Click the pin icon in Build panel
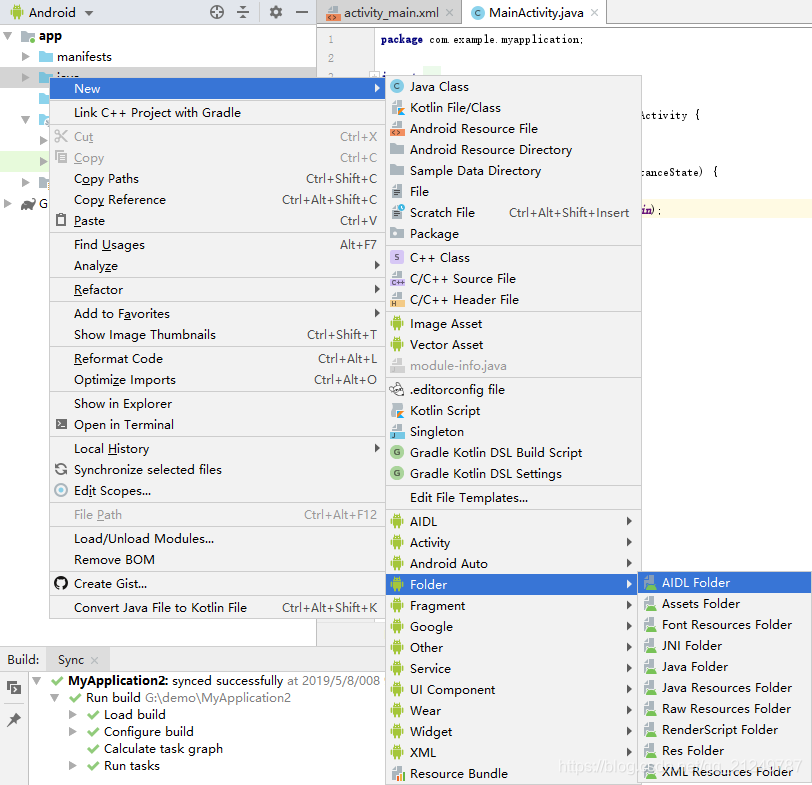This screenshot has height=785, width=812. pos(14,719)
